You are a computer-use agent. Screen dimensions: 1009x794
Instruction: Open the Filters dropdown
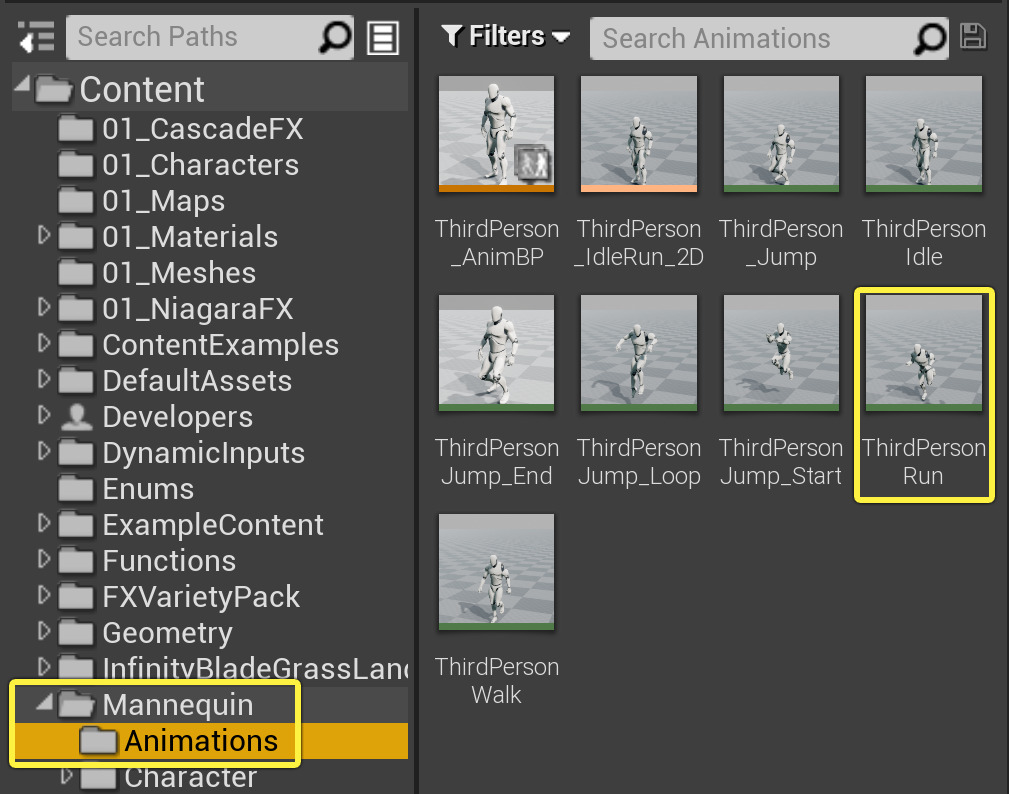pos(506,37)
